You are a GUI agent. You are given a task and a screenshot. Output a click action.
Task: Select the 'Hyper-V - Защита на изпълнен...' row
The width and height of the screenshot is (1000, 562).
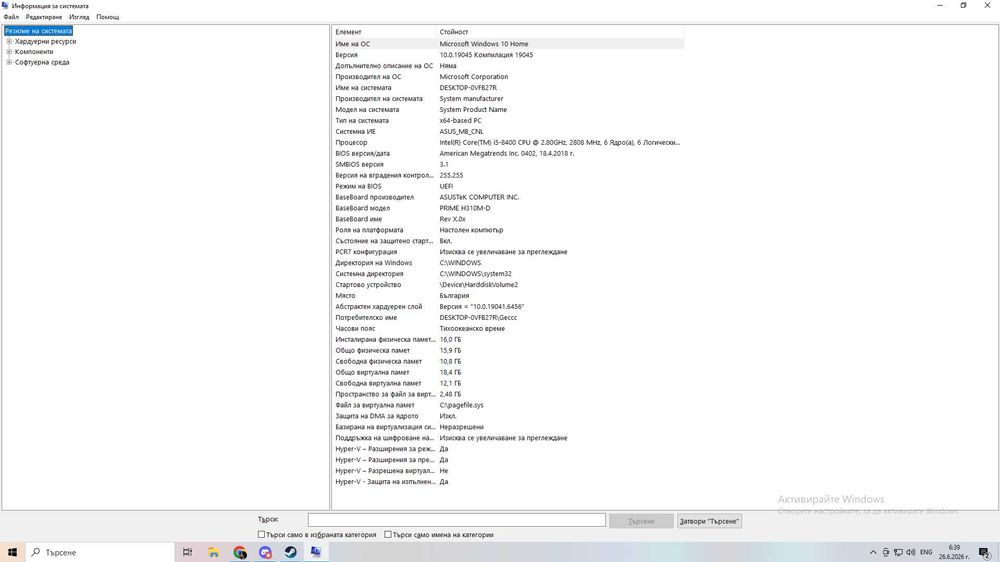point(508,482)
